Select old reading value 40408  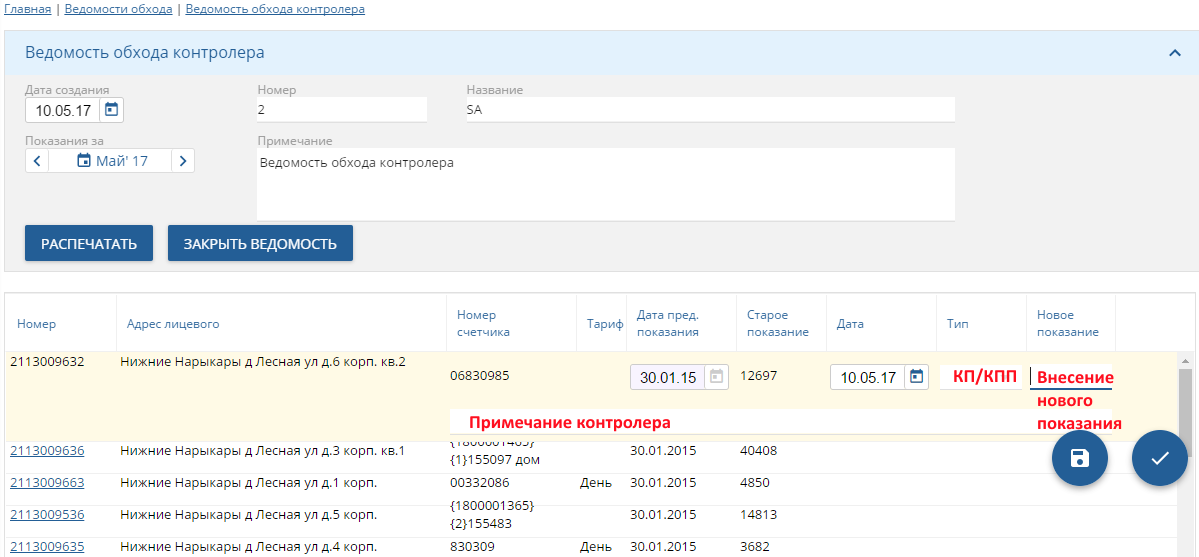pyautogui.click(x=759, y=451)
